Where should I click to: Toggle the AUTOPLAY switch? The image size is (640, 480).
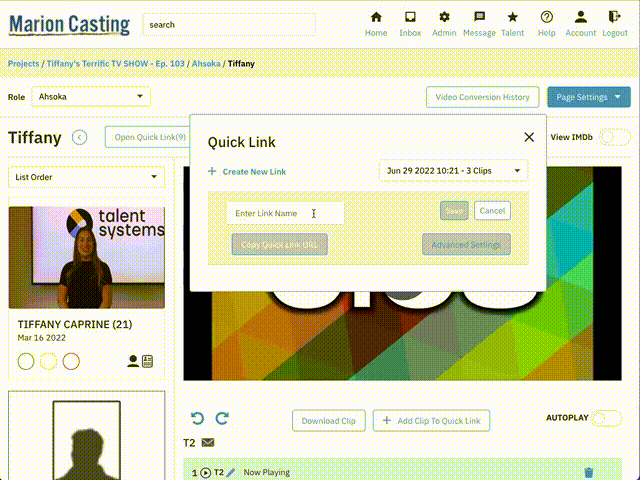pos(607,418)
